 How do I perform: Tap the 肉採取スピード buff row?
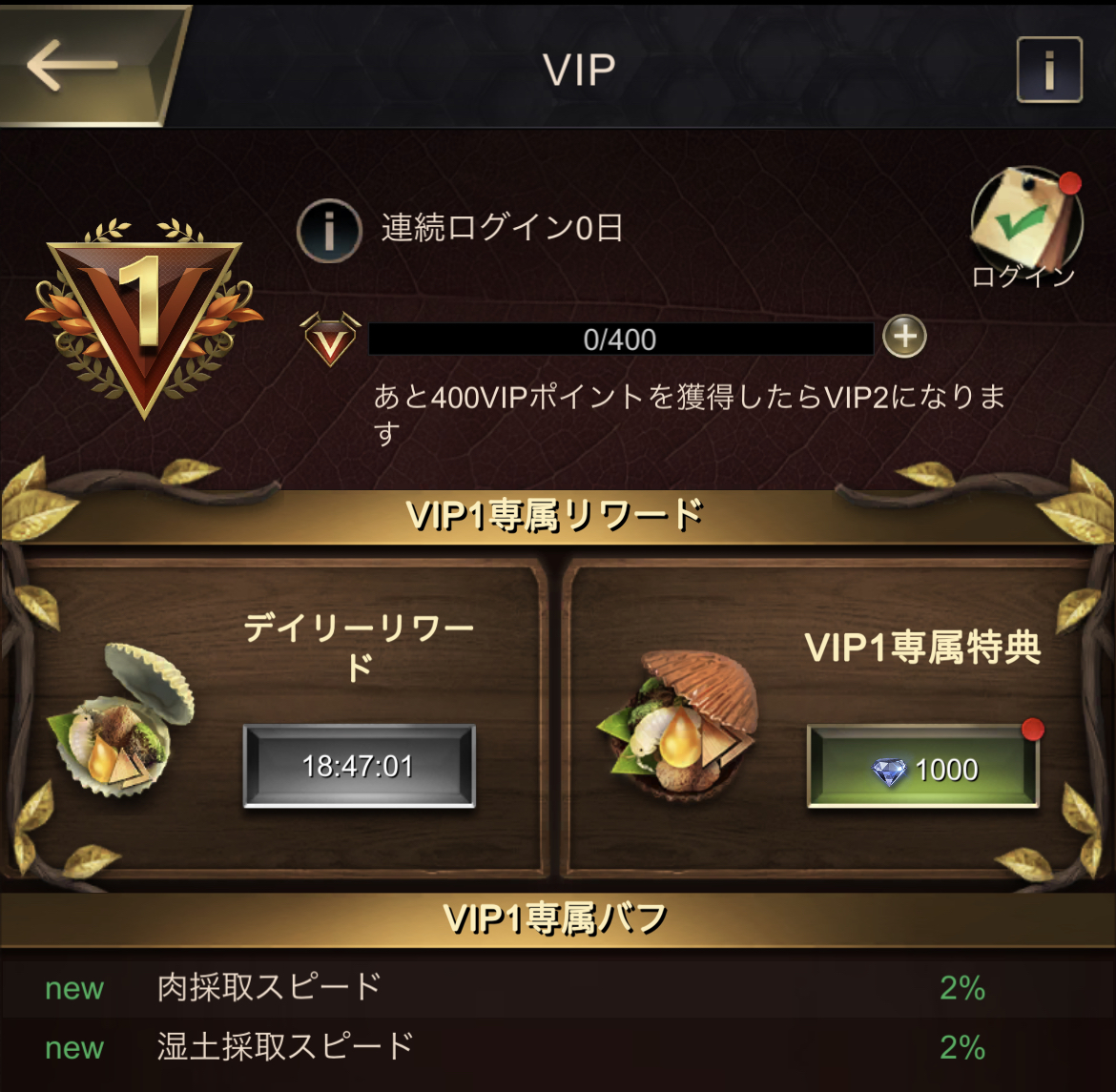click(558, 987)
